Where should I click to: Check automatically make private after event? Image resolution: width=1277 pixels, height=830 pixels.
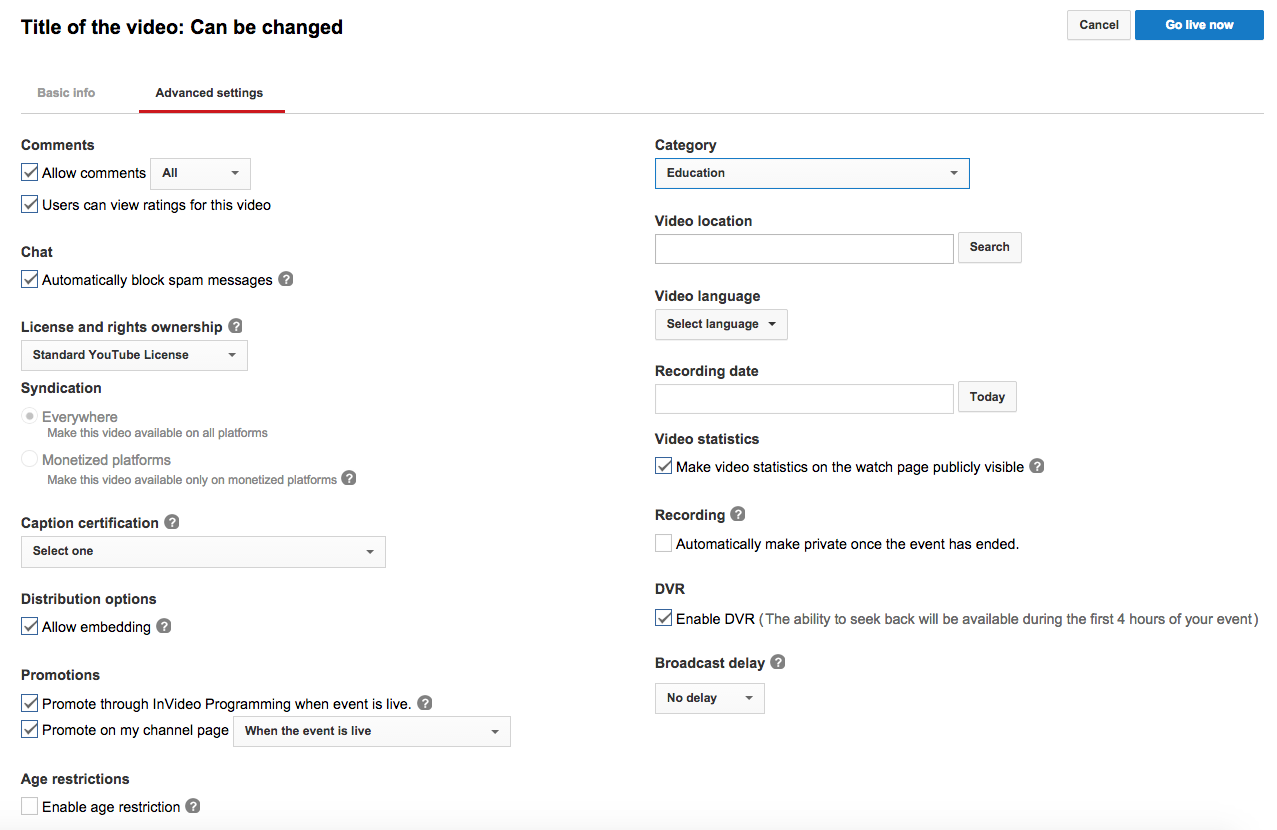click(x=663, y=544)
